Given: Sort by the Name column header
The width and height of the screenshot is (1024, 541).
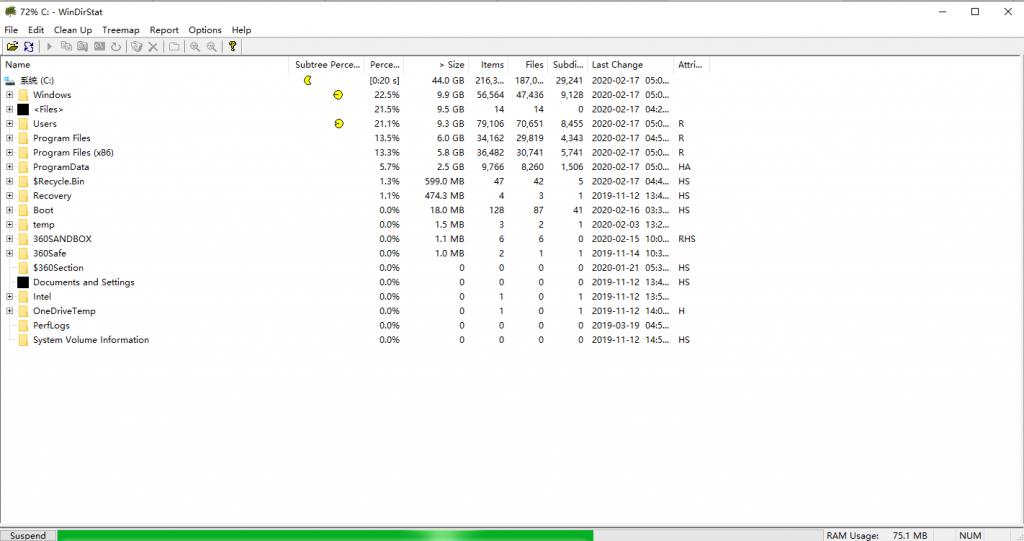Looking at the screenshot, I should coord(145,65).
